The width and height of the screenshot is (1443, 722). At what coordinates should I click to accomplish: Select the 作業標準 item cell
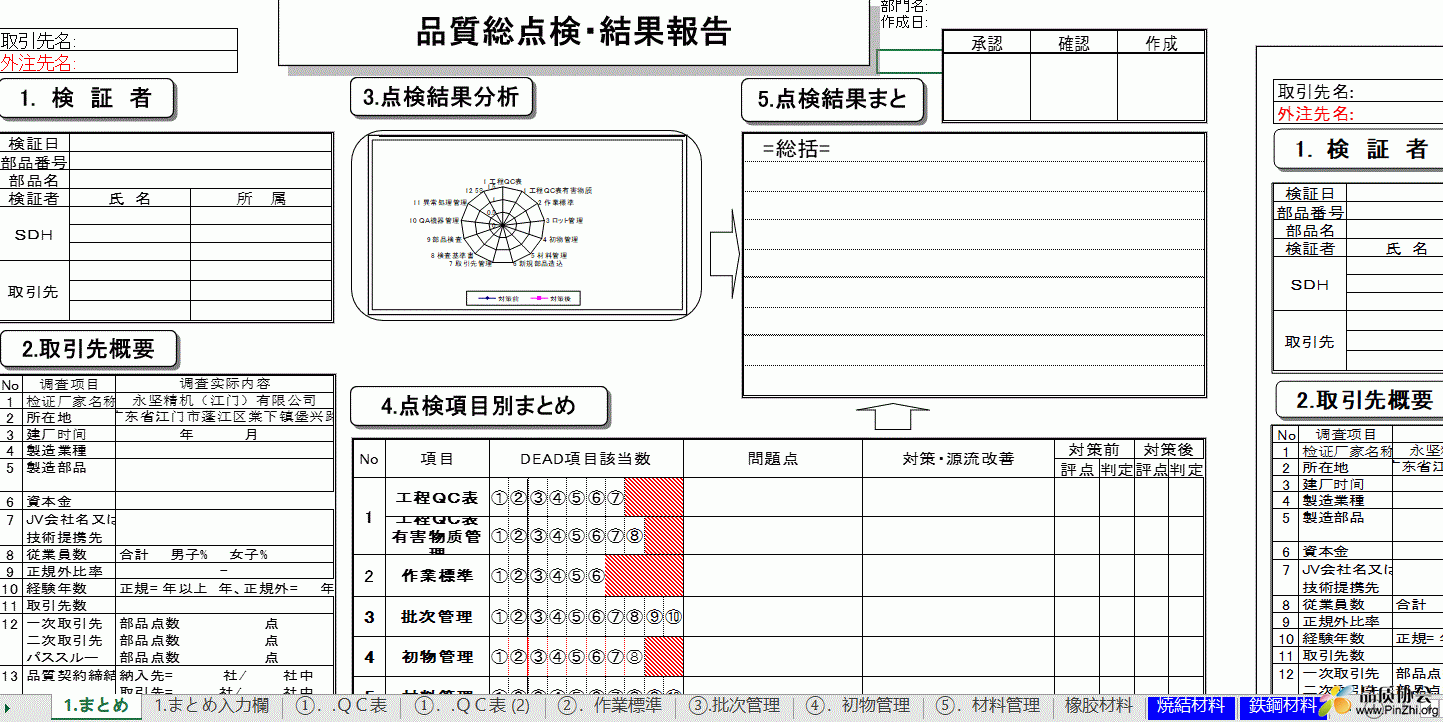(437, 576)
